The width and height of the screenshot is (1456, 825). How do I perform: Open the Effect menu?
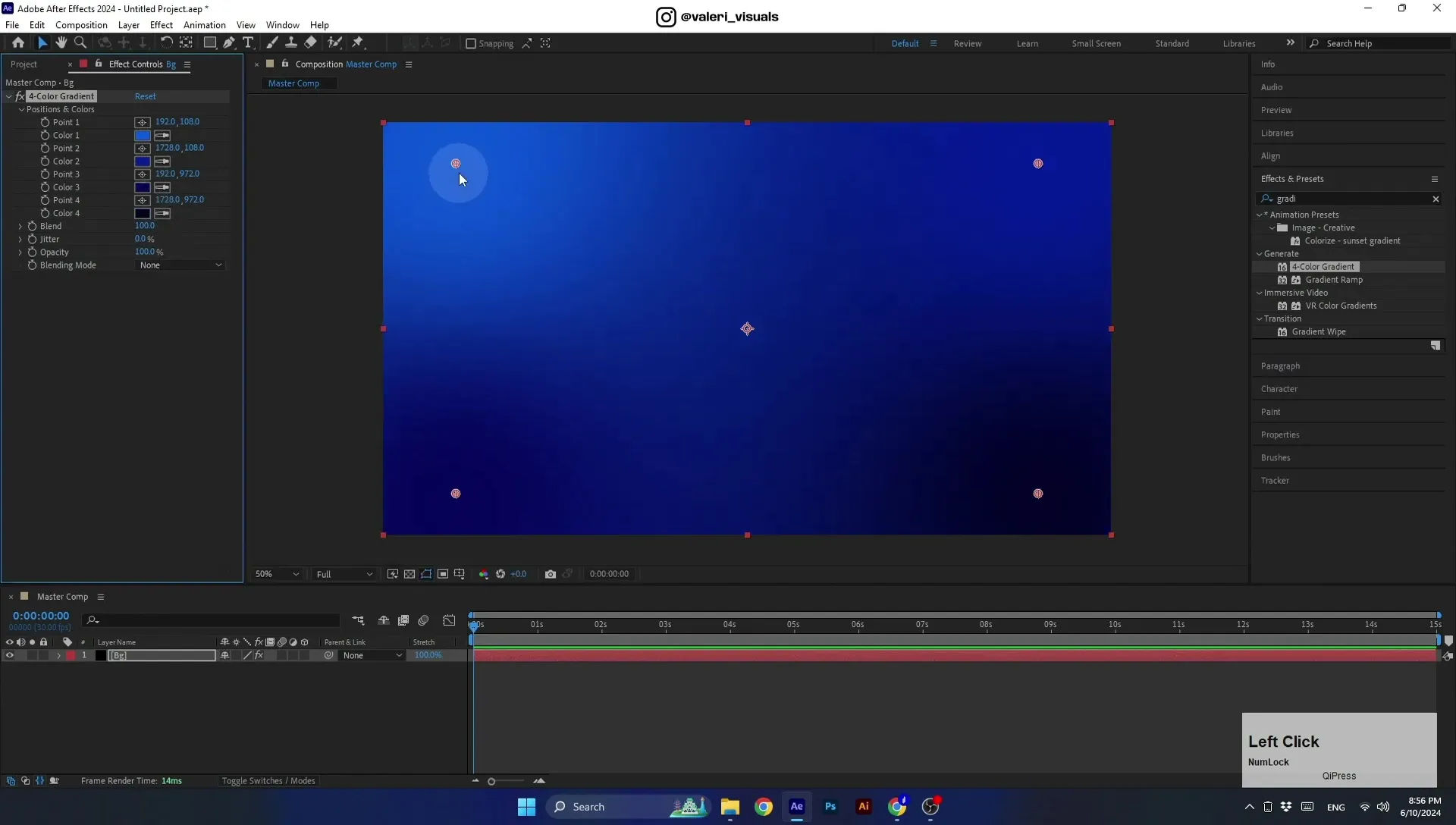tap(162, 25)
